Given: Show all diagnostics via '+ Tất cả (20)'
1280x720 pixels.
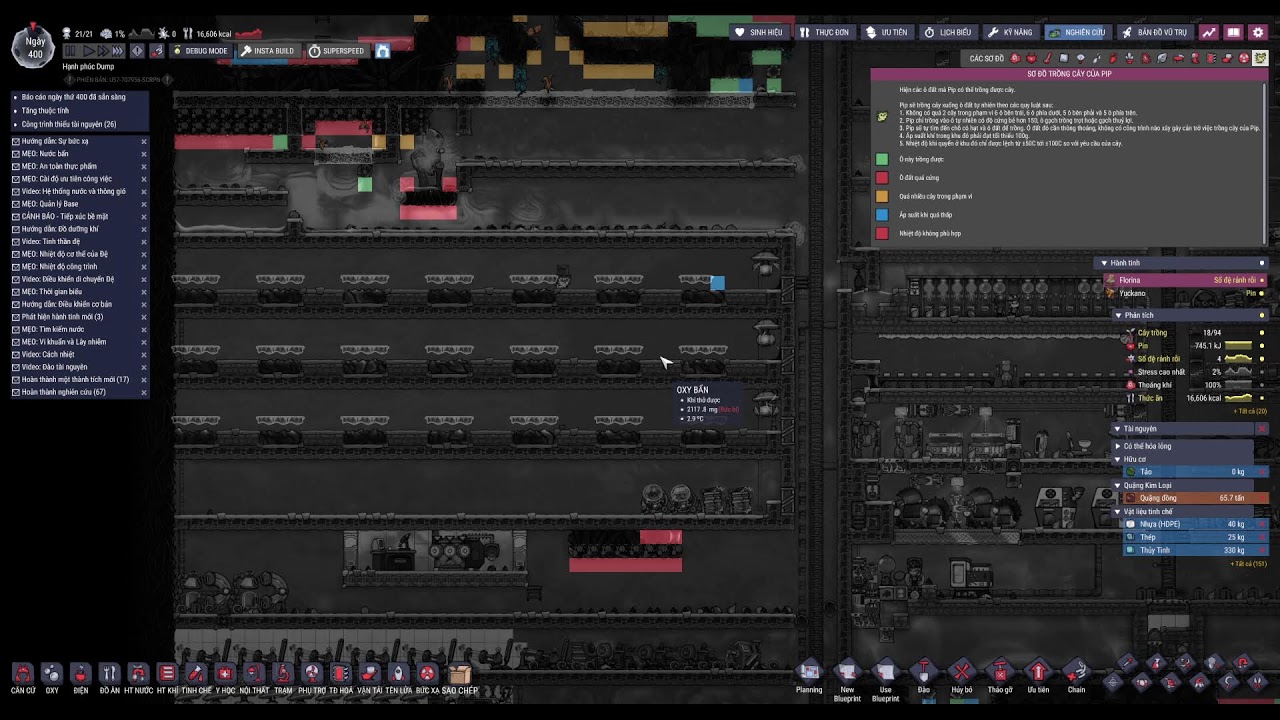Looking at the screenshot, I should [1250, 411].
